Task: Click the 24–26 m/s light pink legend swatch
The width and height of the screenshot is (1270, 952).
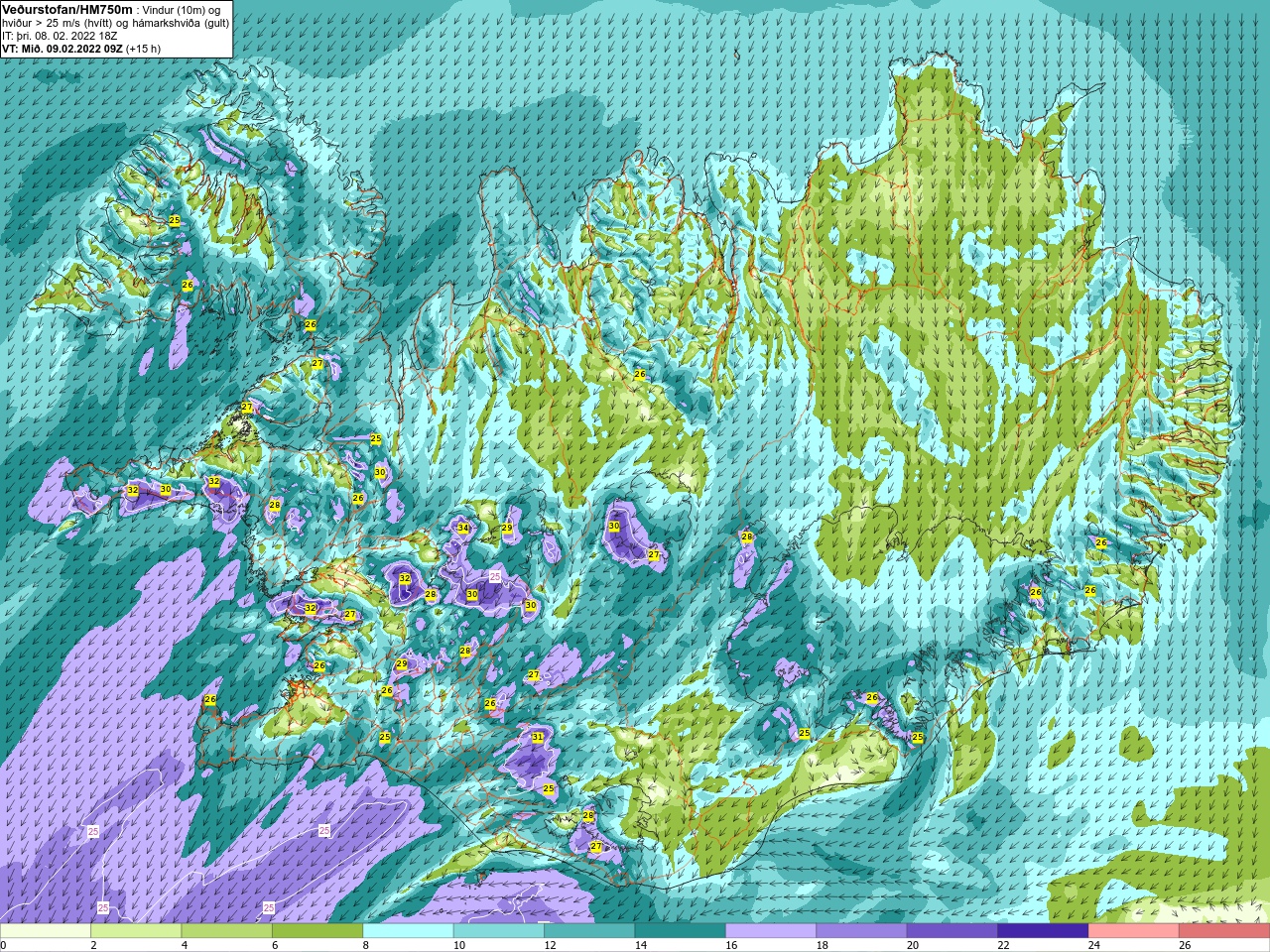Action: point(1133,931)
